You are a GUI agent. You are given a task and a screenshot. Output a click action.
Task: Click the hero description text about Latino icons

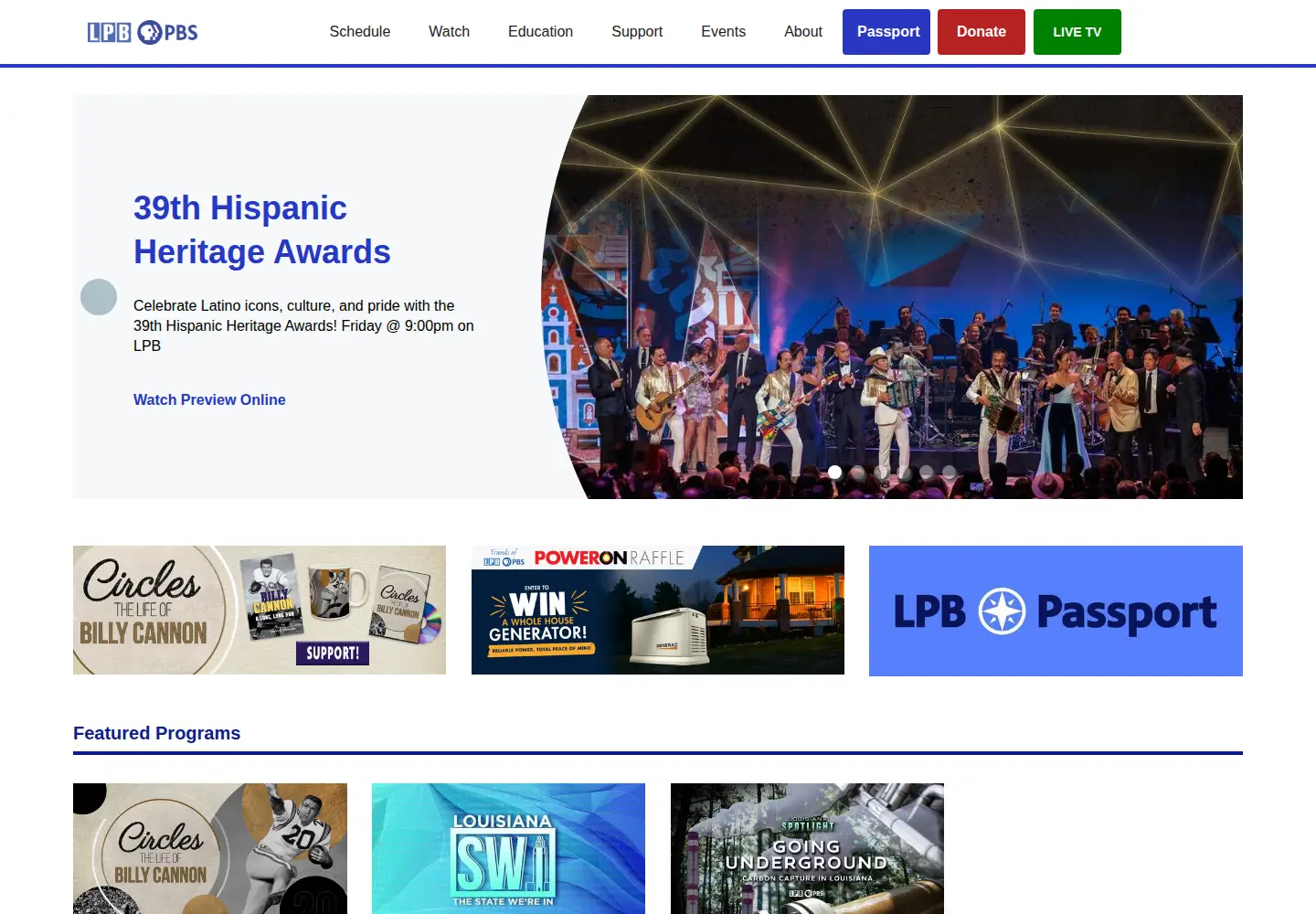(303, 325)
